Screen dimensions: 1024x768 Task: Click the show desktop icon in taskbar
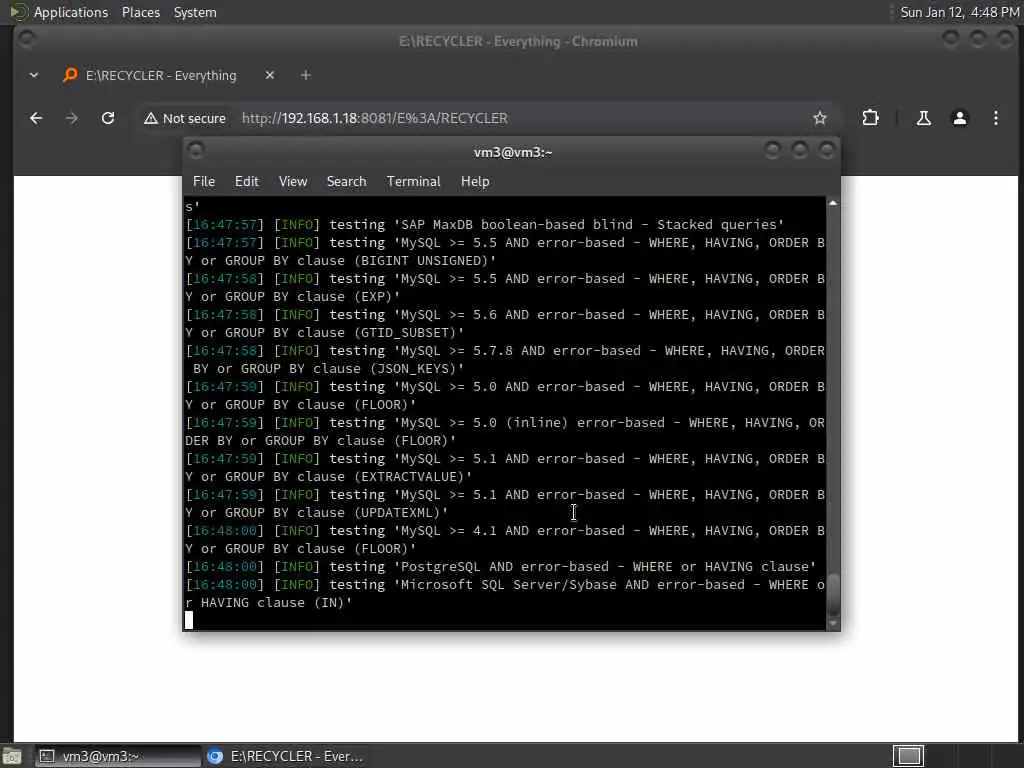12,756
